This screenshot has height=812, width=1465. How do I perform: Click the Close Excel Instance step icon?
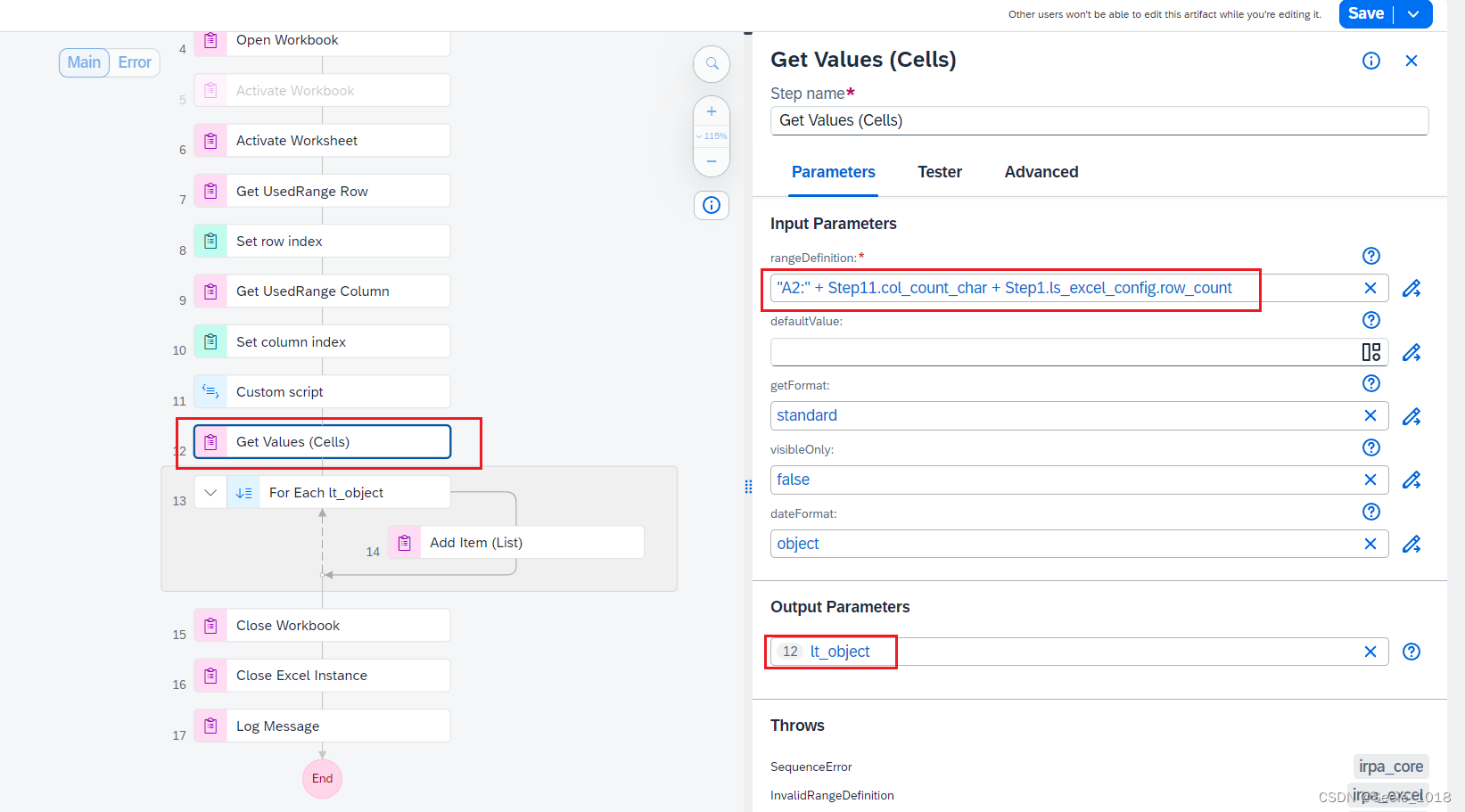tap(210, 676)
